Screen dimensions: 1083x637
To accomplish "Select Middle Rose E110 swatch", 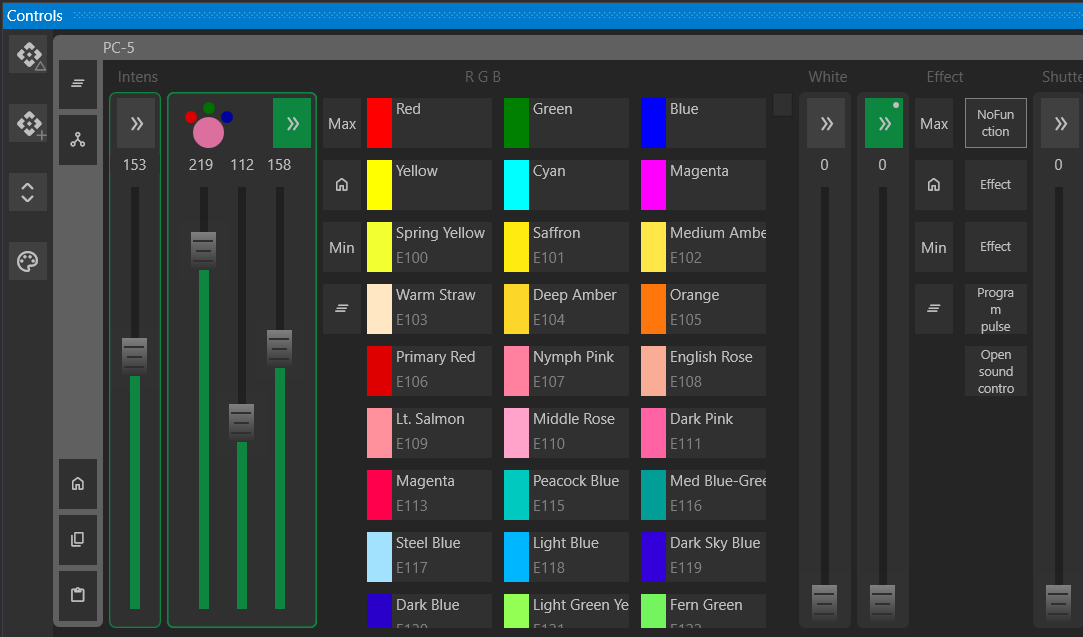I will tap(566, 433).
